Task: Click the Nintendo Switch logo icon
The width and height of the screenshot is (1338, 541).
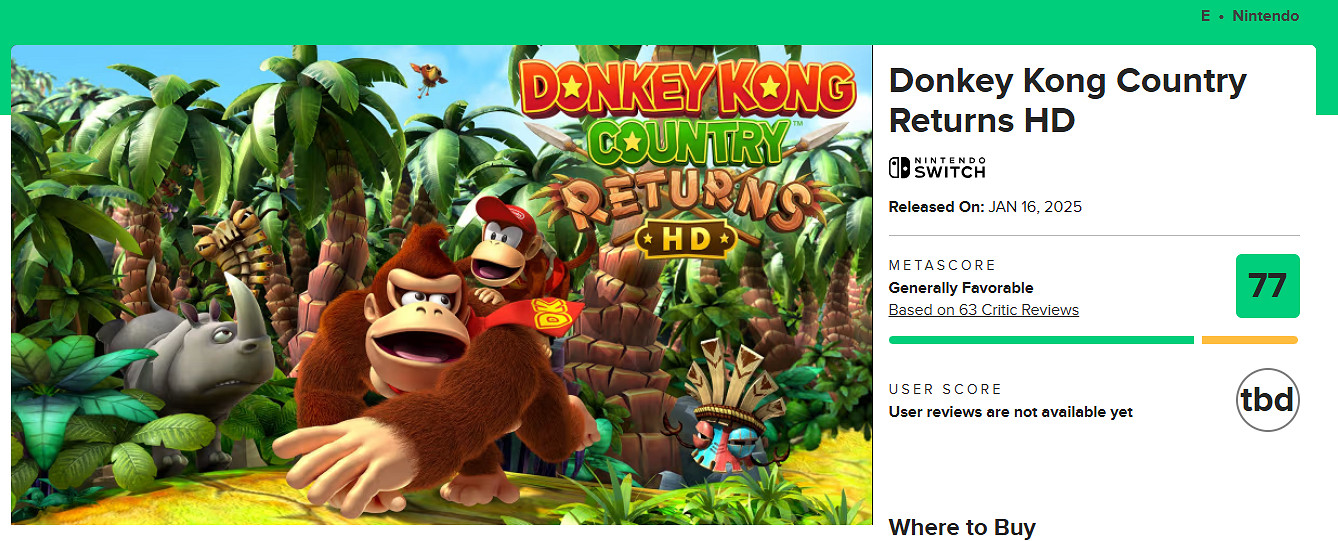Action: pyautogui.click(x=937, y=168)
